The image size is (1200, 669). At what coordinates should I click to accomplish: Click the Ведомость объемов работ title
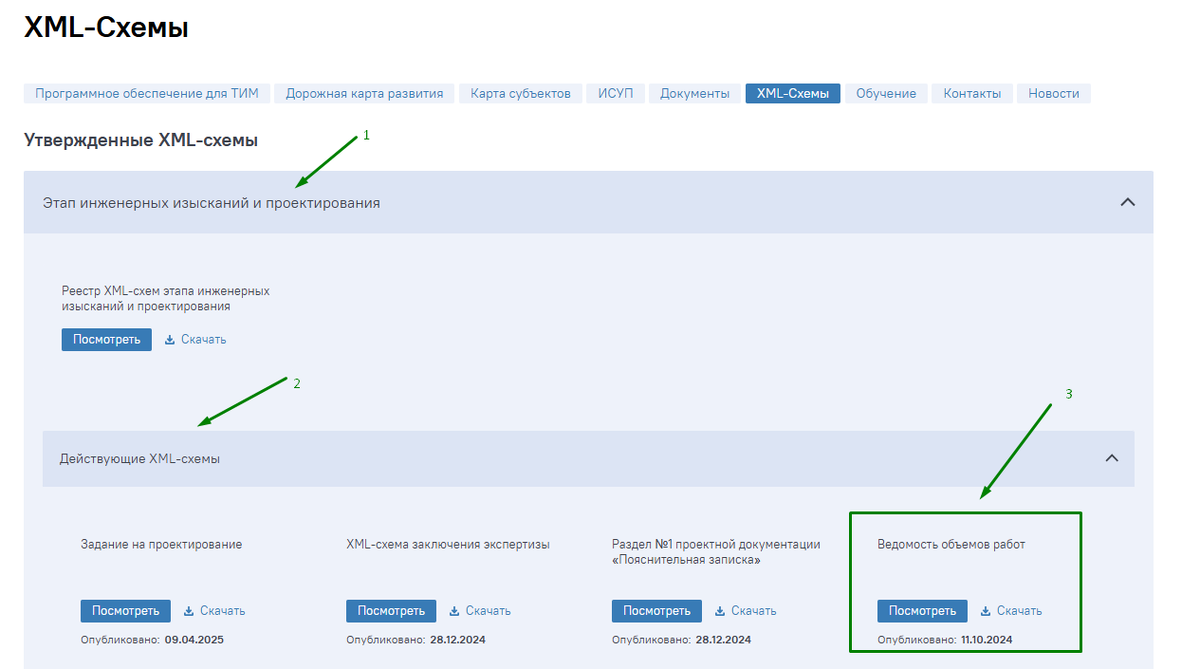(x=951, y=545)
